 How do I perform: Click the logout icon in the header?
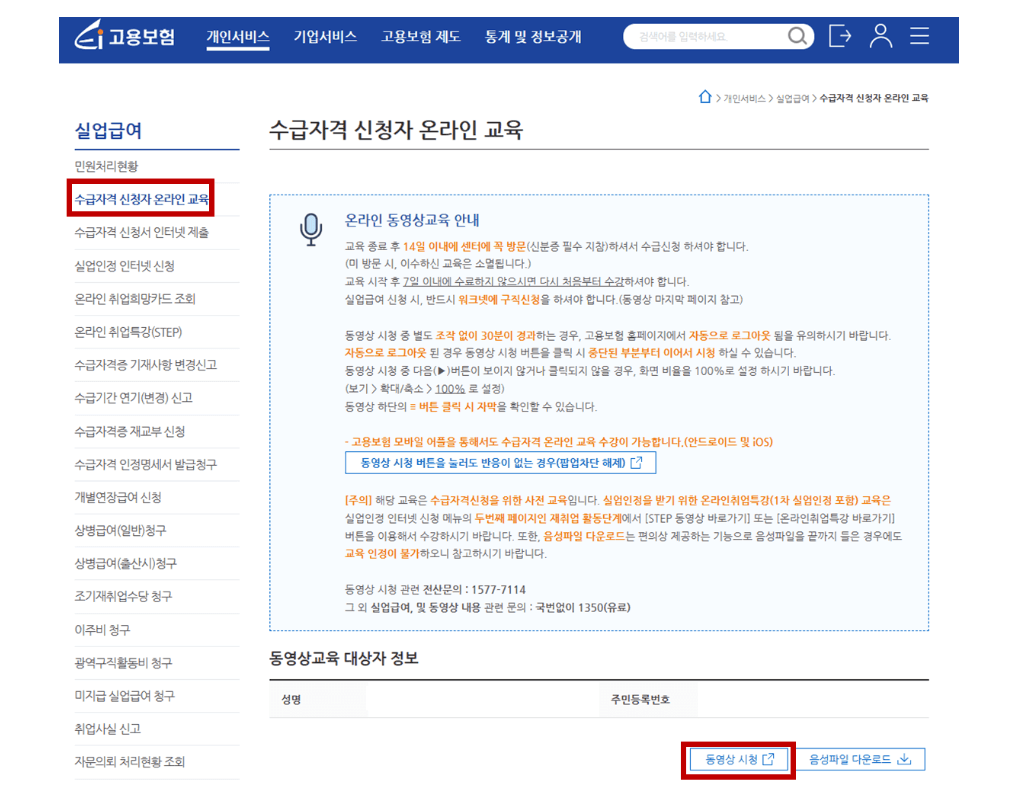click(840, 36)
